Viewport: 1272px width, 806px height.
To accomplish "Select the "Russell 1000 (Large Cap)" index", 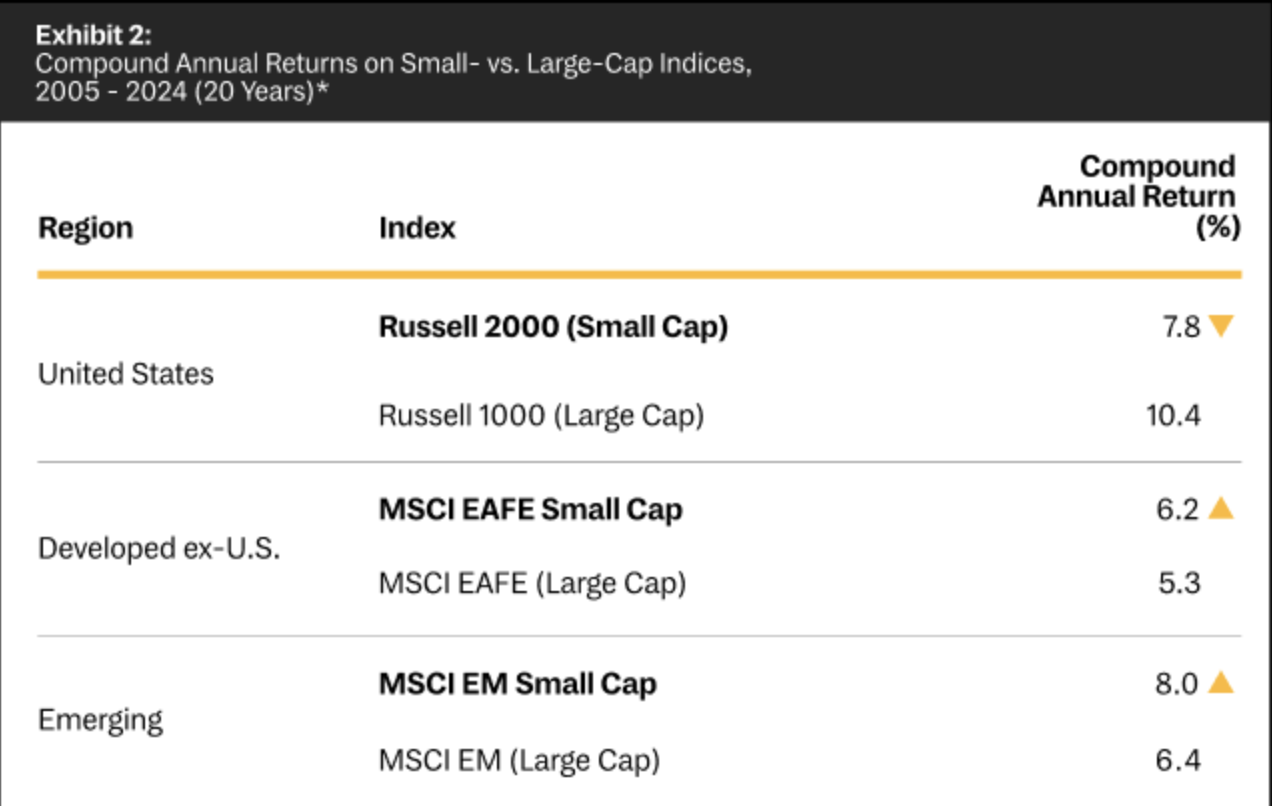I will pos(541,415).
